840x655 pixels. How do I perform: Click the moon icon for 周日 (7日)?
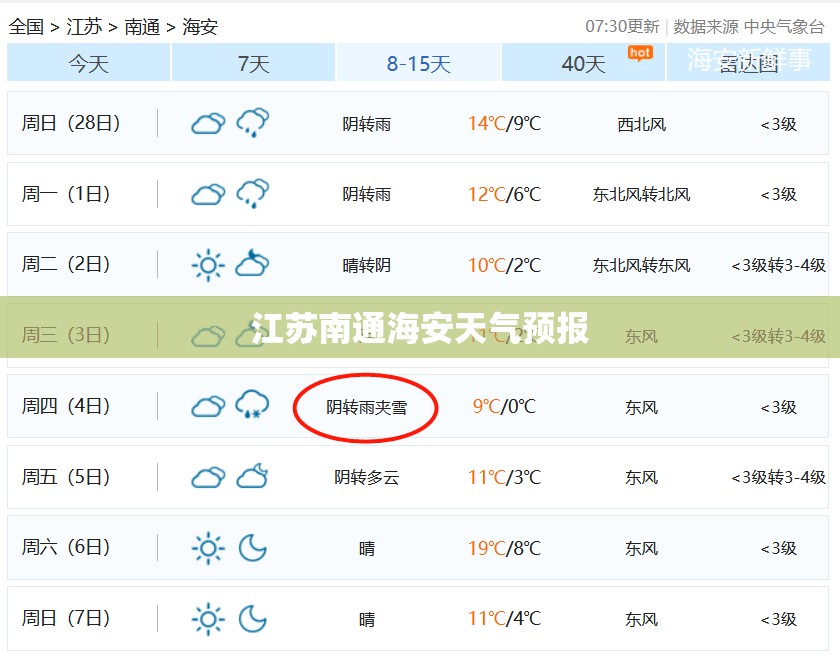(252, 619)
